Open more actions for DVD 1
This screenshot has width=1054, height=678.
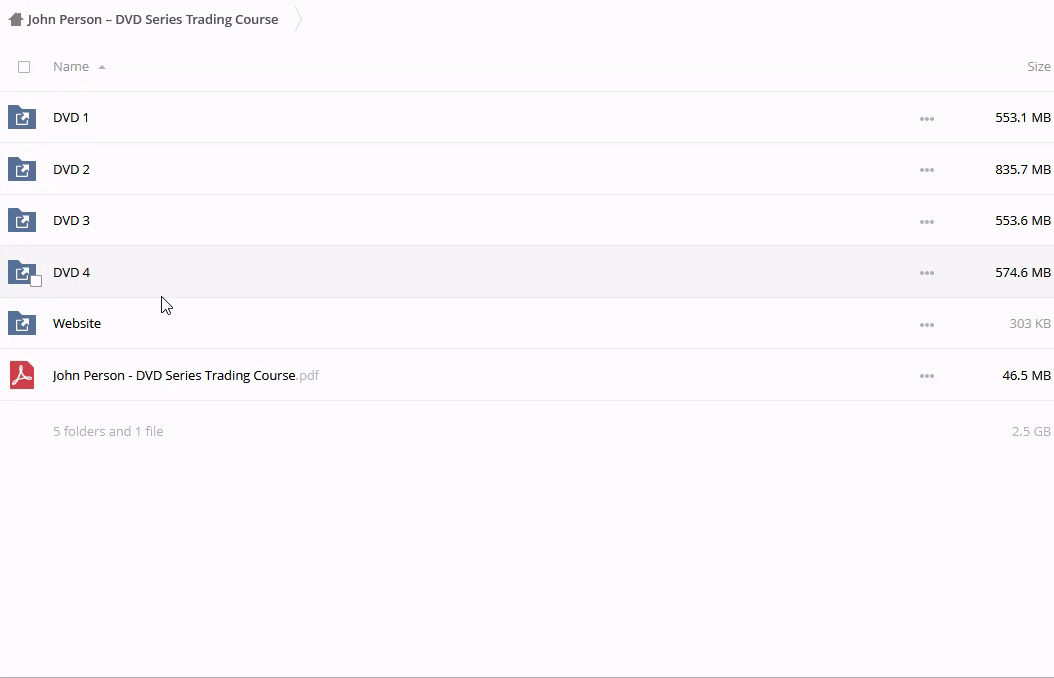click(926, 119)
